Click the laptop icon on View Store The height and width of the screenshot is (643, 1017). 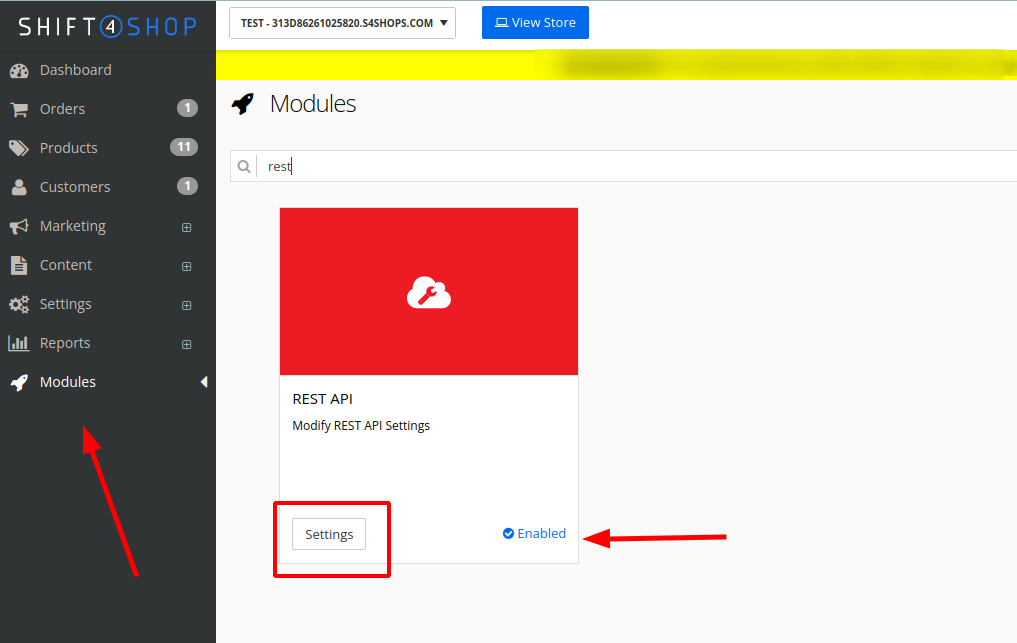point(501,23)
